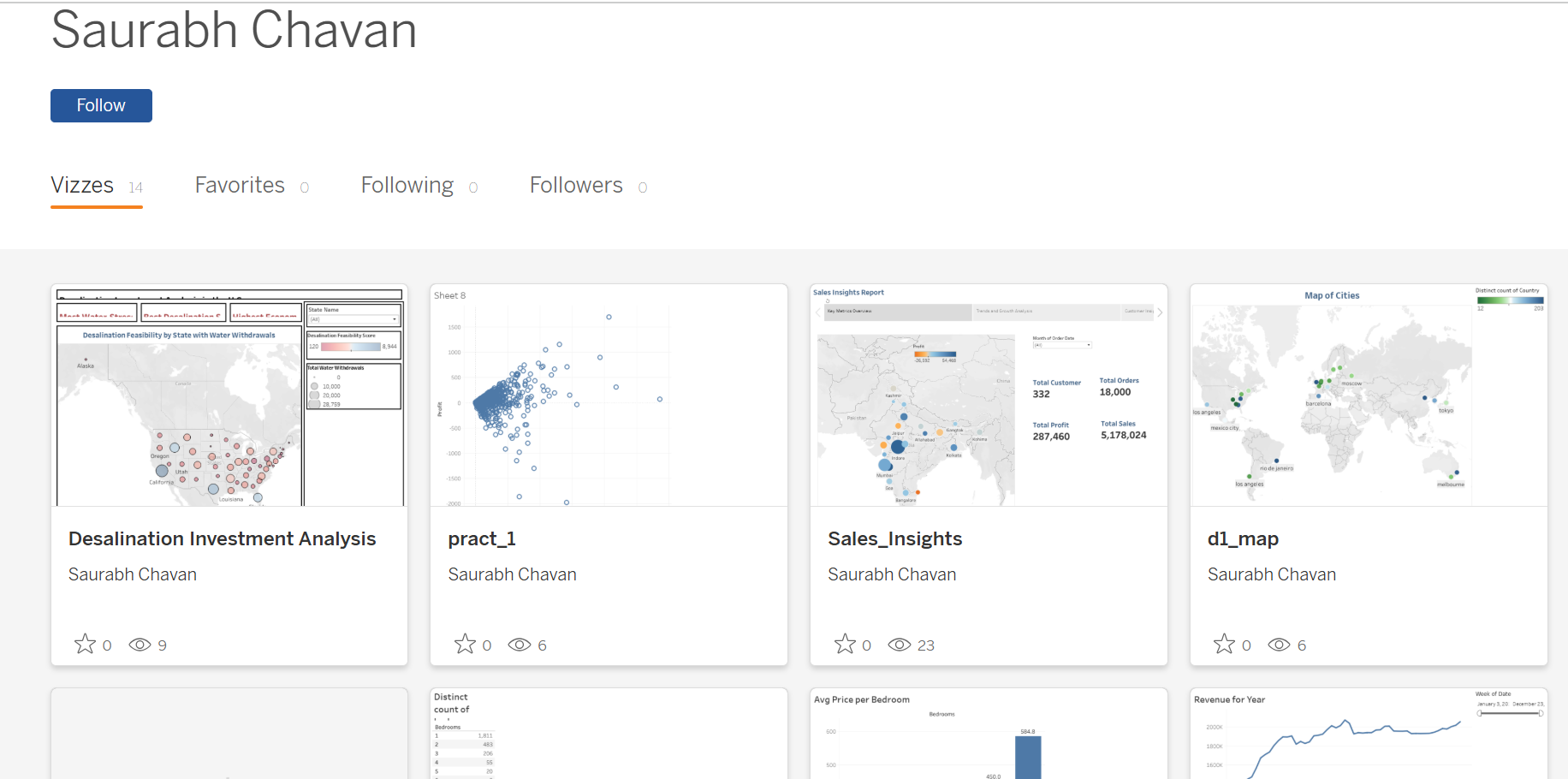Click the star icon under Desalination Investment Analysis
1568x779 pixels.
(x=85, y=643)
